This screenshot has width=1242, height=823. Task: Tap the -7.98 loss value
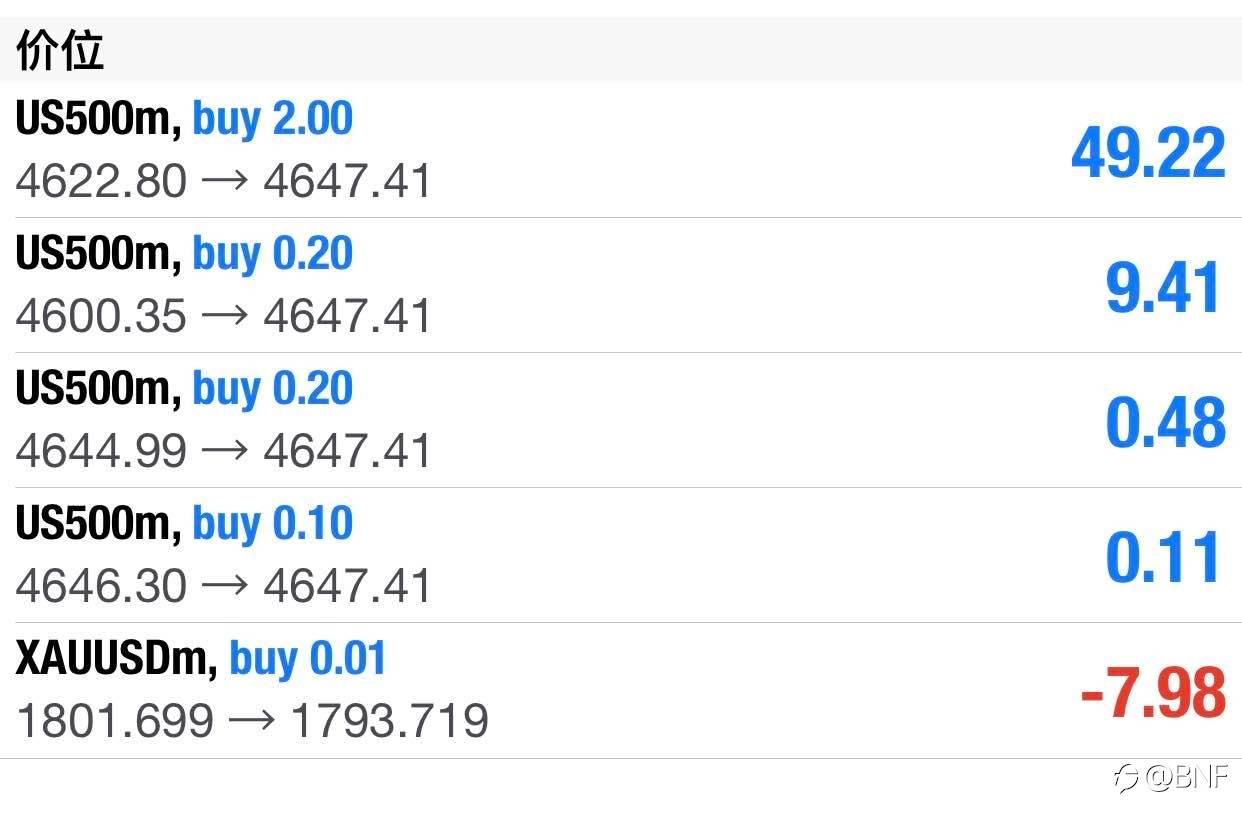click(x=1153, y=692)
